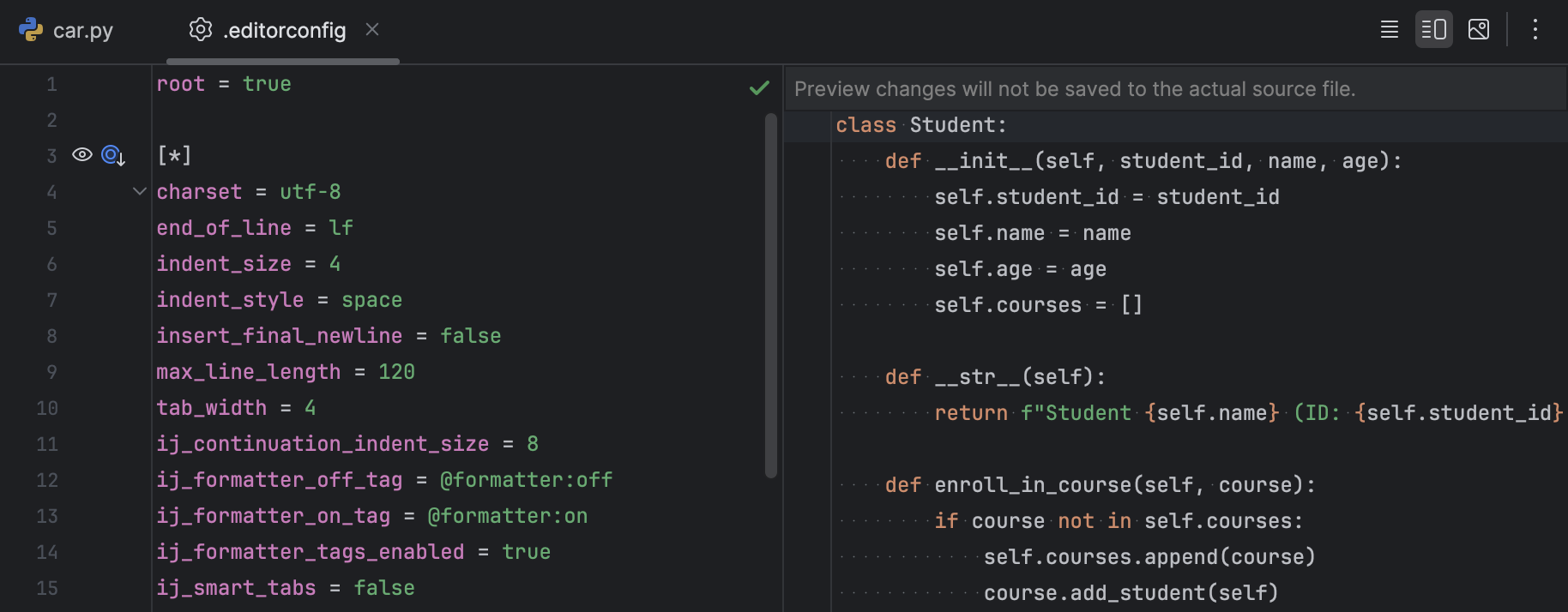Click line number 9 in the gutter
The image size is (1568, 612).
[x=51, y=372]
